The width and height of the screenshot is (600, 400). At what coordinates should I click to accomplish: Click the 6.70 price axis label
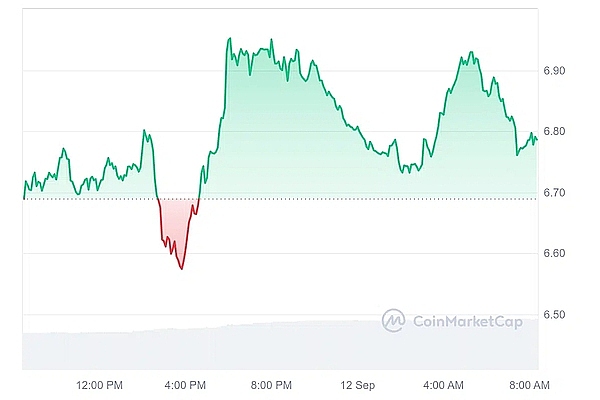click(552, 192)
